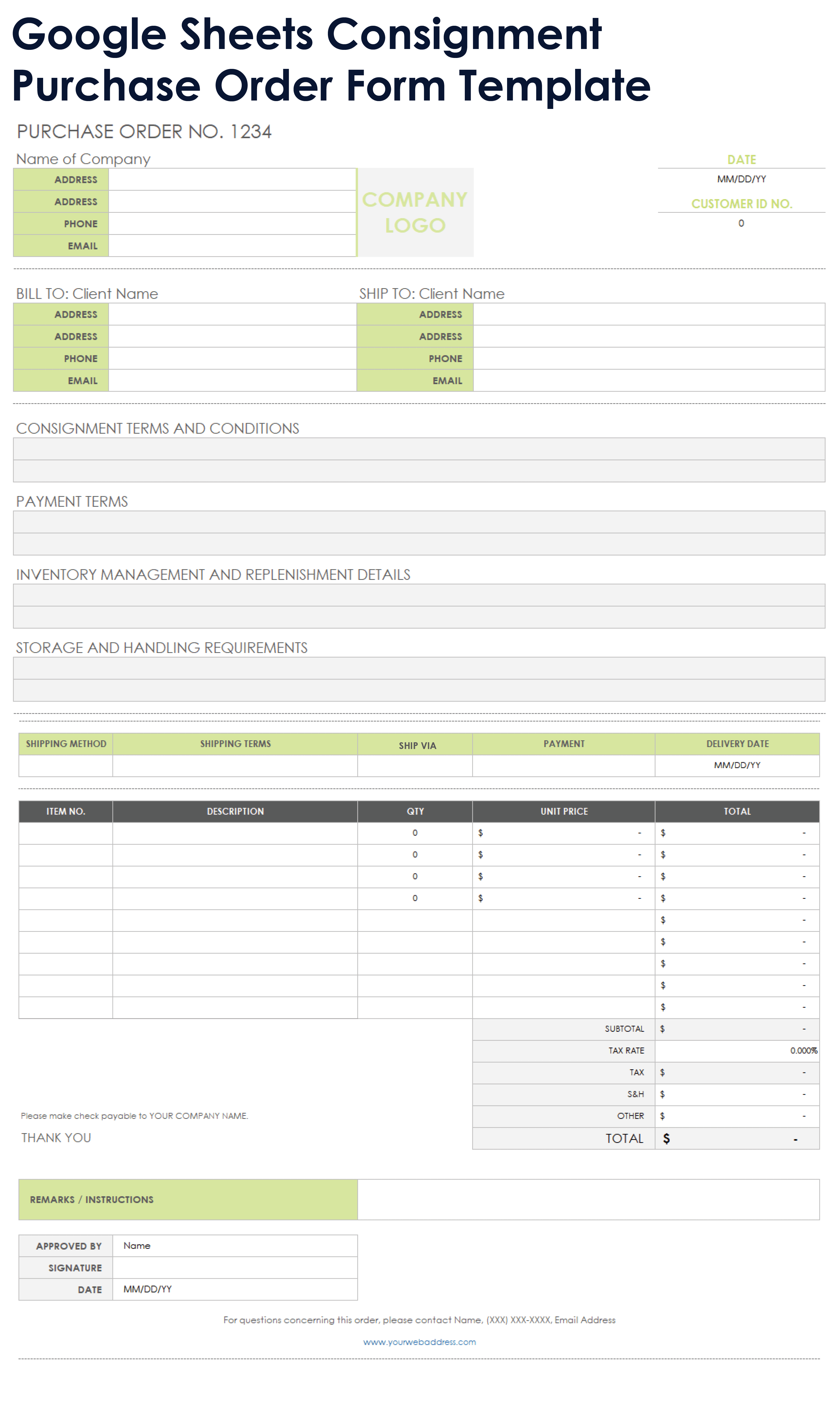Select the DELIVERY DATE MM/DD/YY cell

(x=737, y=766)
